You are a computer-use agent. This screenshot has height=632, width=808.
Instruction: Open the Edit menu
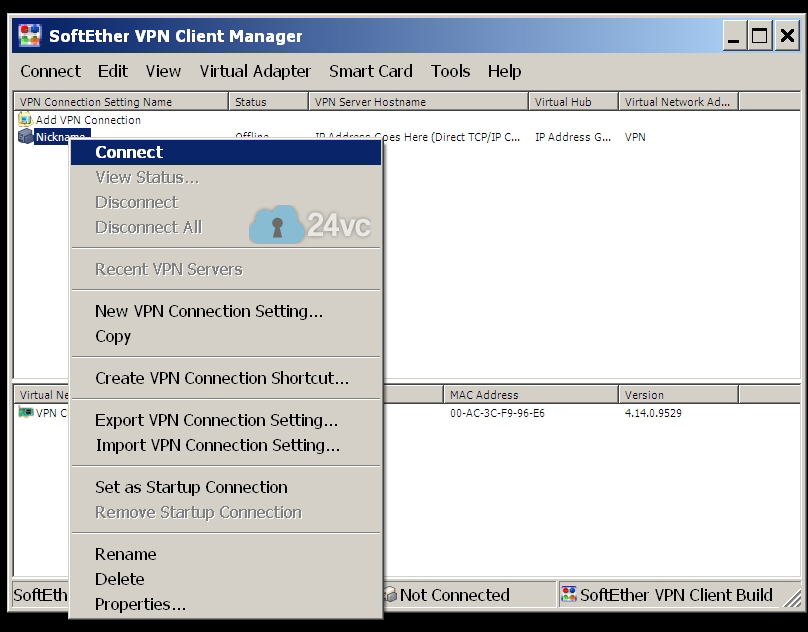[x=113, y=71]
